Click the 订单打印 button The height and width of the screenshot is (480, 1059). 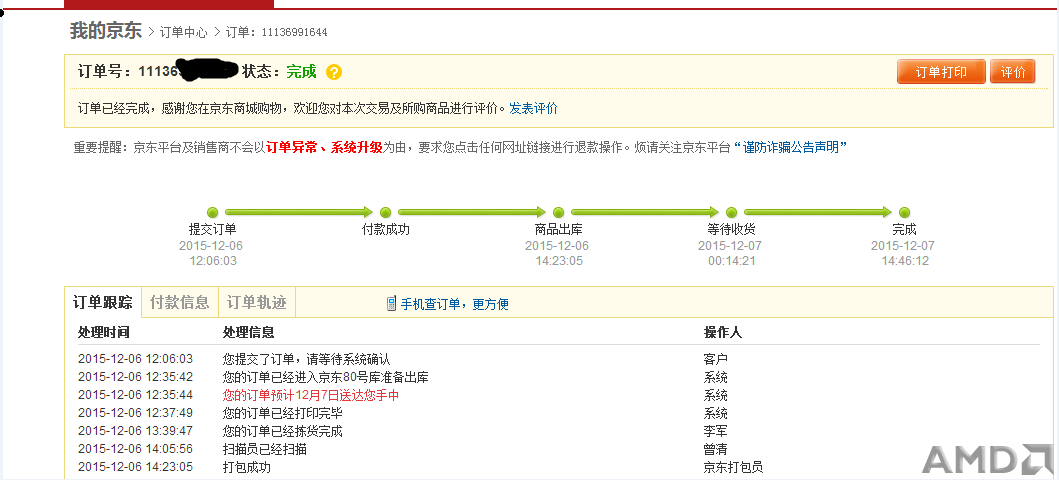coord(941,72)
